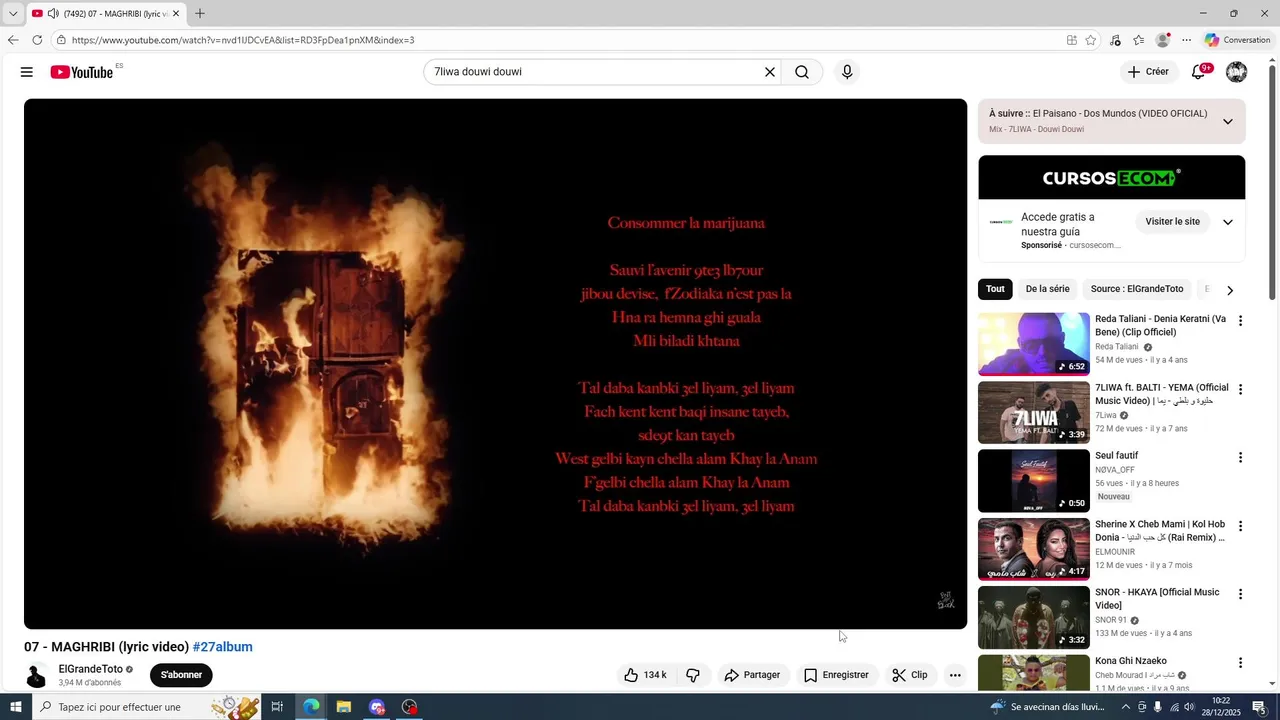The height and width of the screenshot is (720, 1280).
Task: Open the Copilot Conversation button
Action: 1237,40
